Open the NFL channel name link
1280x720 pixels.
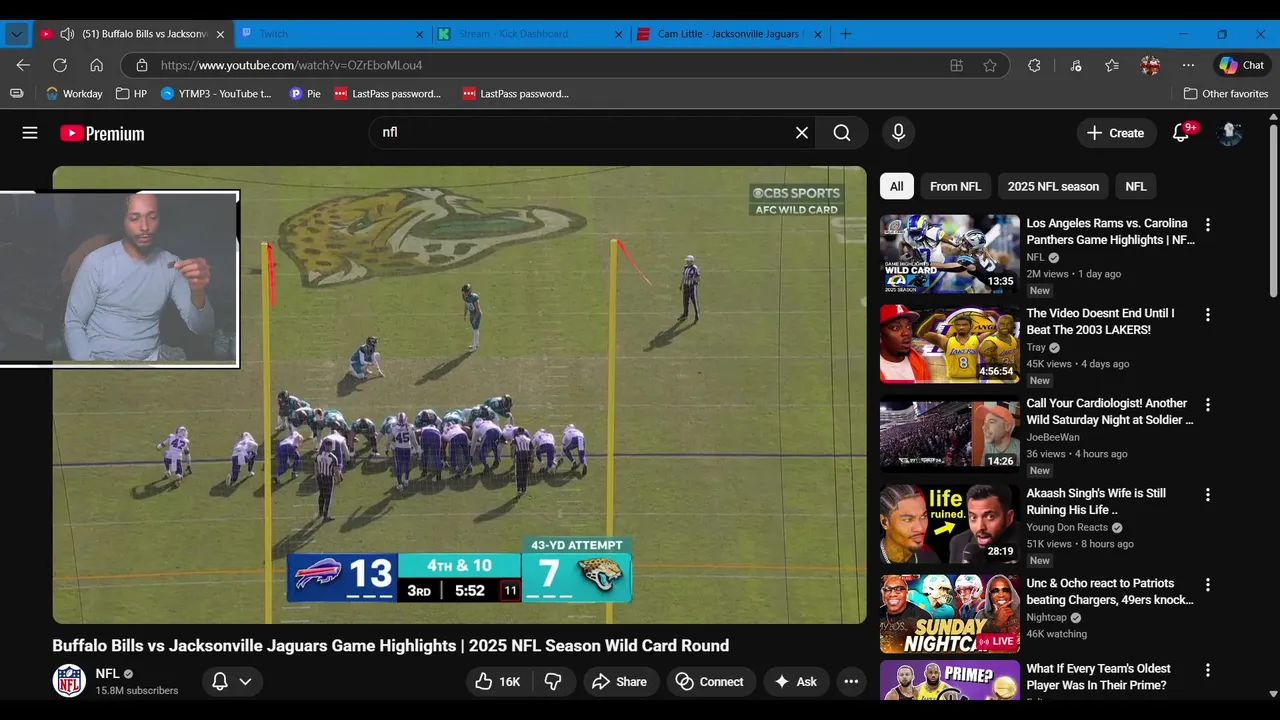tap(107, 674)
